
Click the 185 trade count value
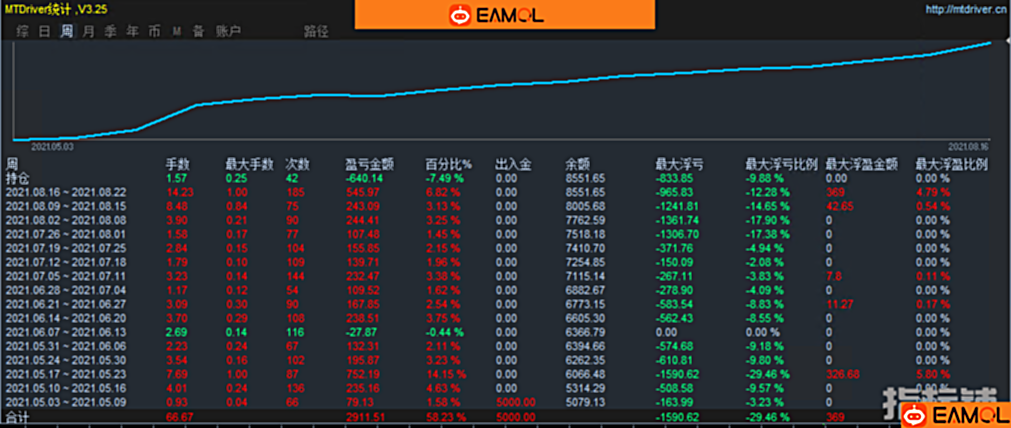(x=294, y=192)
